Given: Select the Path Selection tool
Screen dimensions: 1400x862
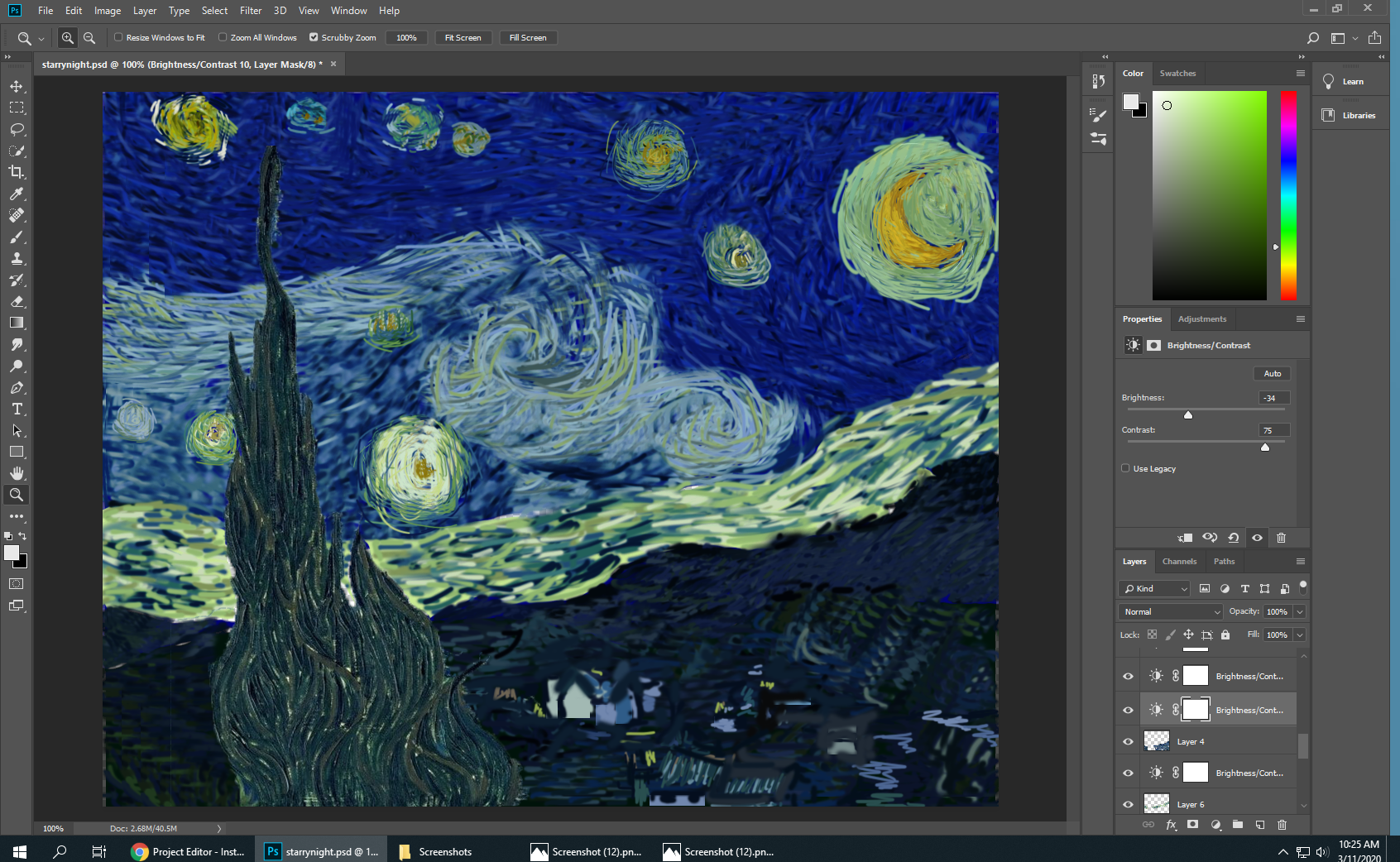Looking at the screenshot, I should coord(17,430).
